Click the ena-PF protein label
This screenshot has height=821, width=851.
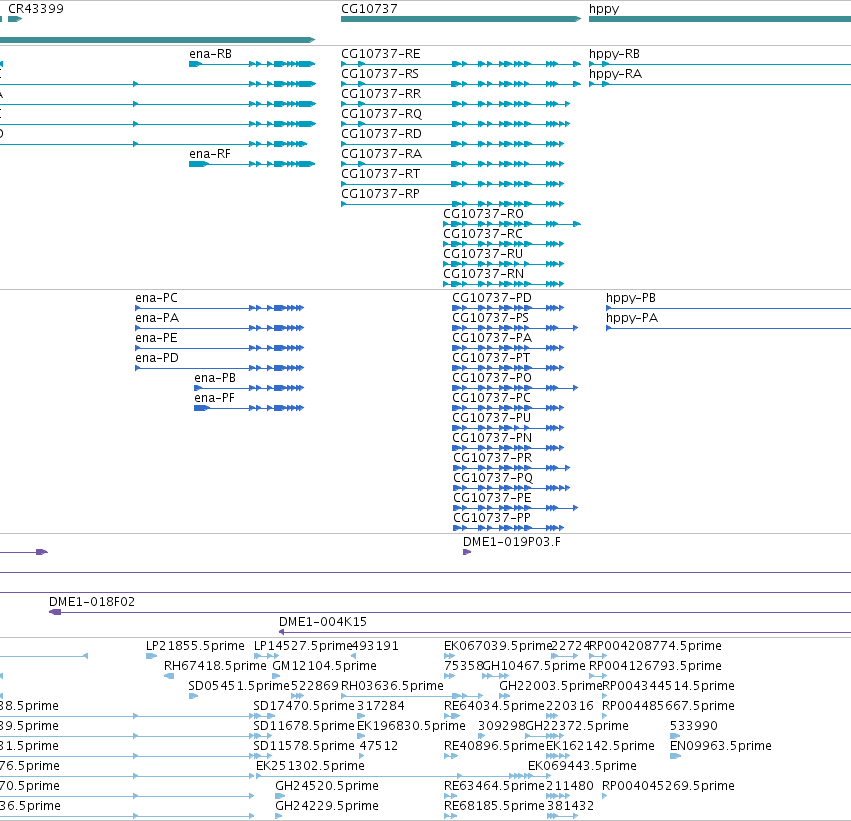coord(214,398)
